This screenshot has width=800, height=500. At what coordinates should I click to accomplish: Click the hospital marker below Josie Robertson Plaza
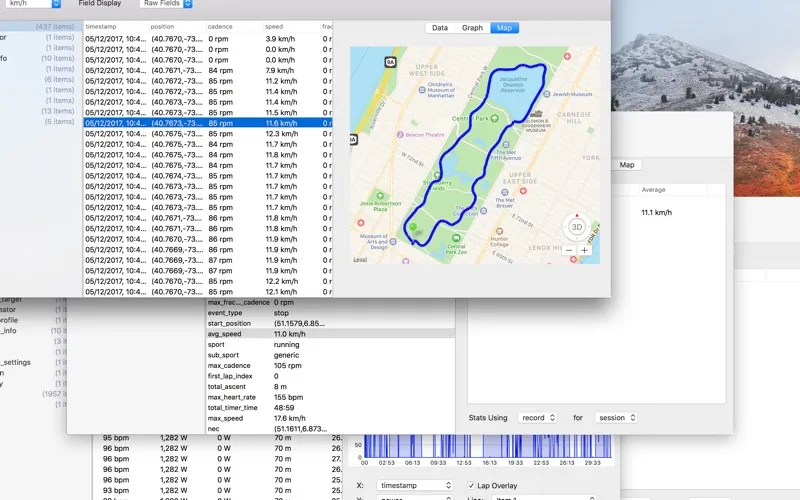click(361, 223)
